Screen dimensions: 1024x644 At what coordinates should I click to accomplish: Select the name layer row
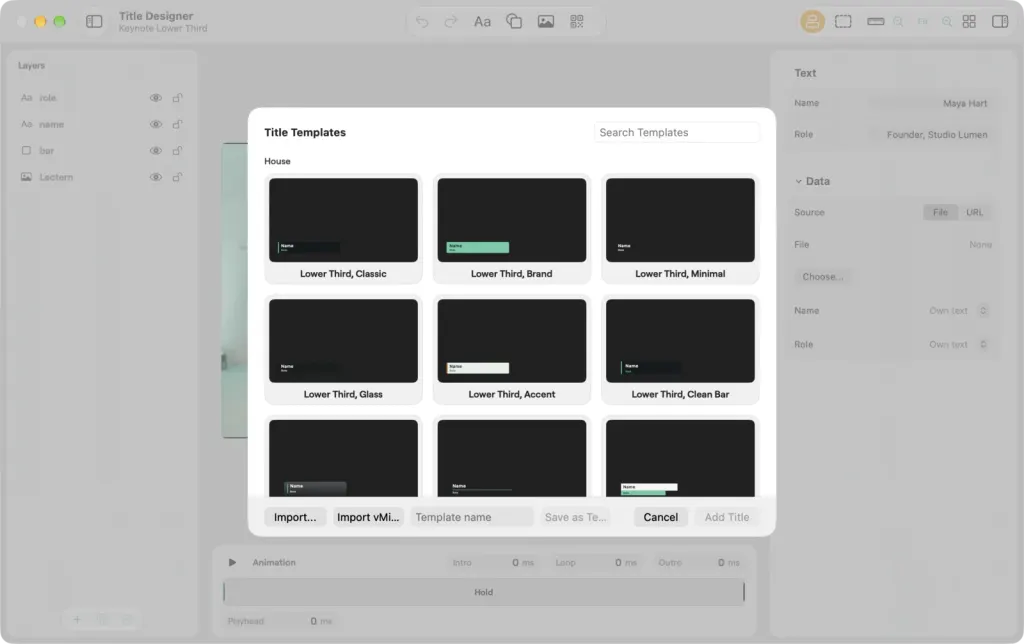click(101, 124)
